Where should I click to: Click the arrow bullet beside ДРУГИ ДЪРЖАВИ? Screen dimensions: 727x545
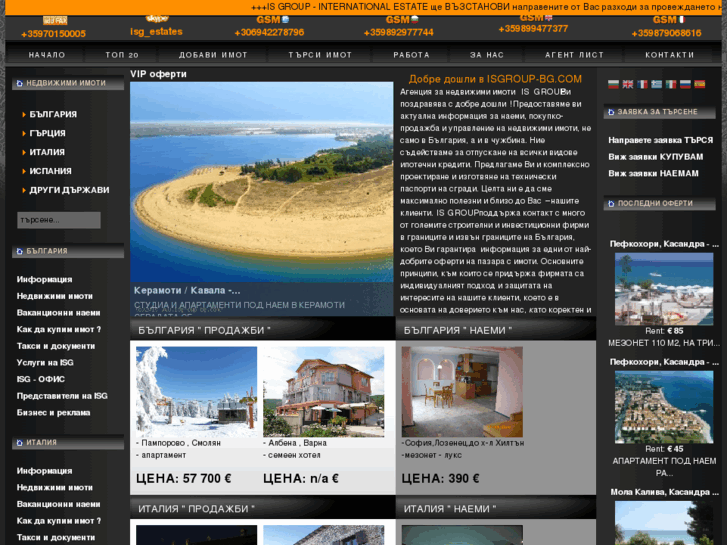tap(24, 190)
